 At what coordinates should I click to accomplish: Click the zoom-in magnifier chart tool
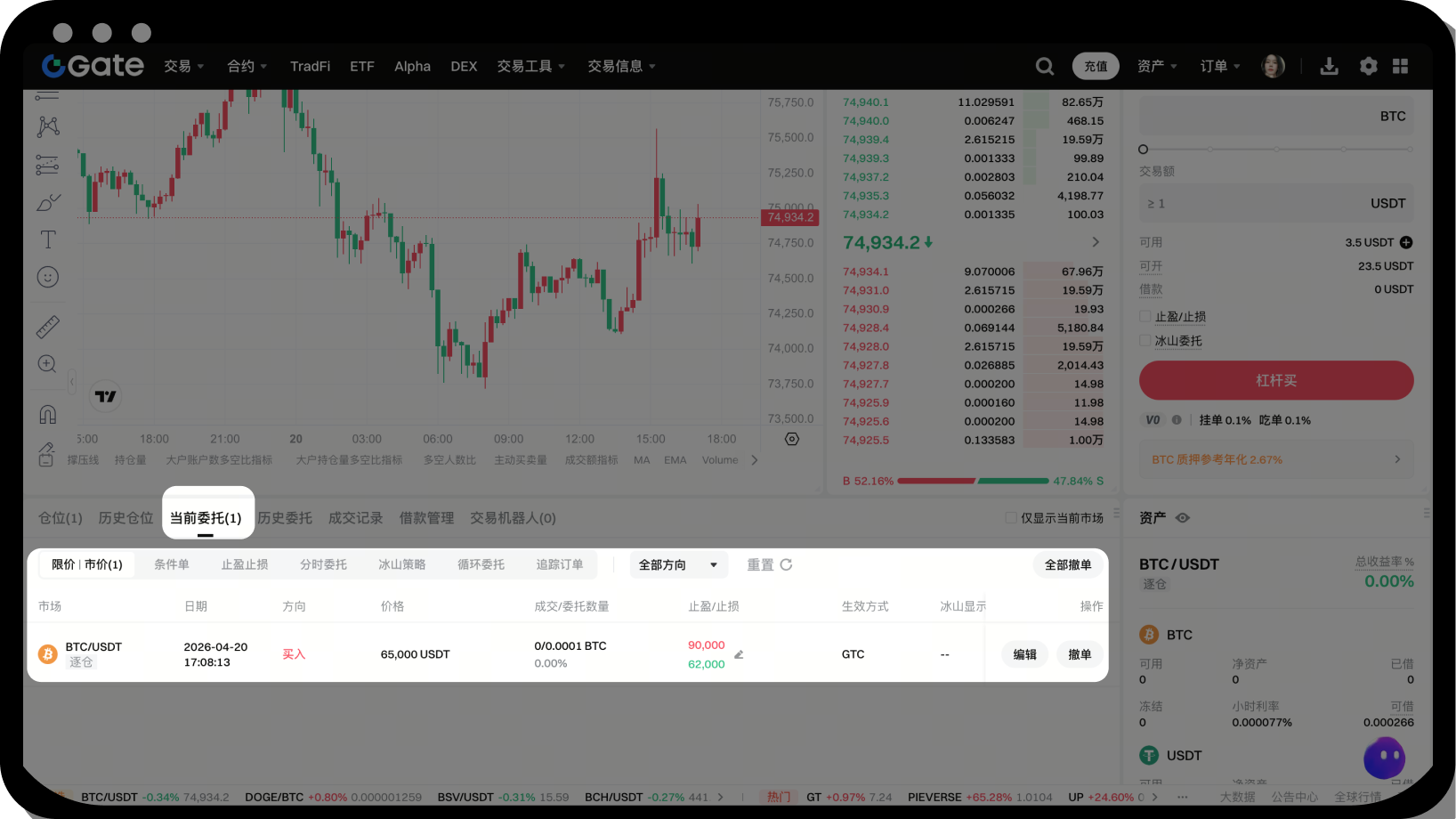click(48, 364)
